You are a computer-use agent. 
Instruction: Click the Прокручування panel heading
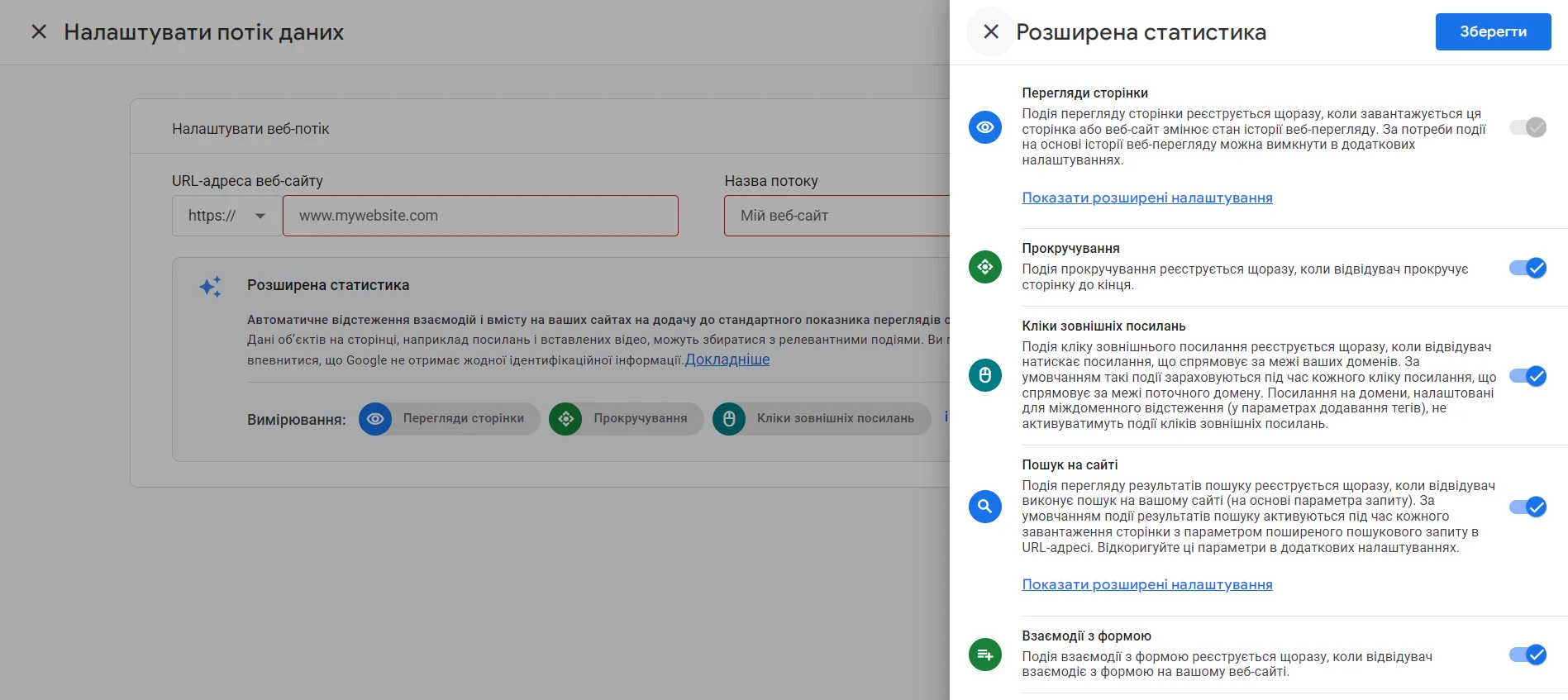(1070, 248)
